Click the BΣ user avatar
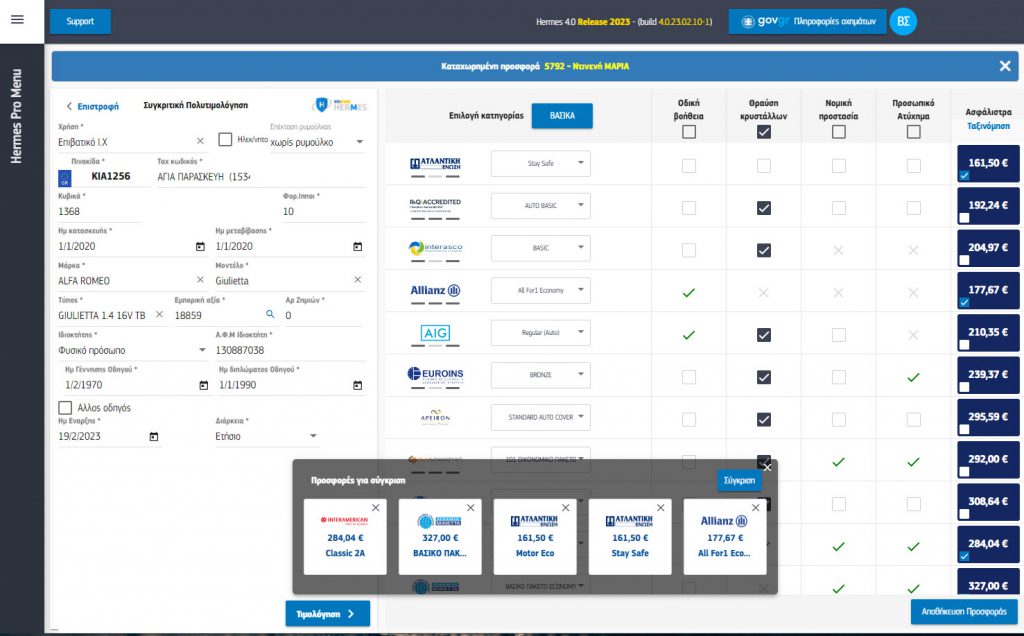This screenshot has width=1024, height=636. click(903, 22)
